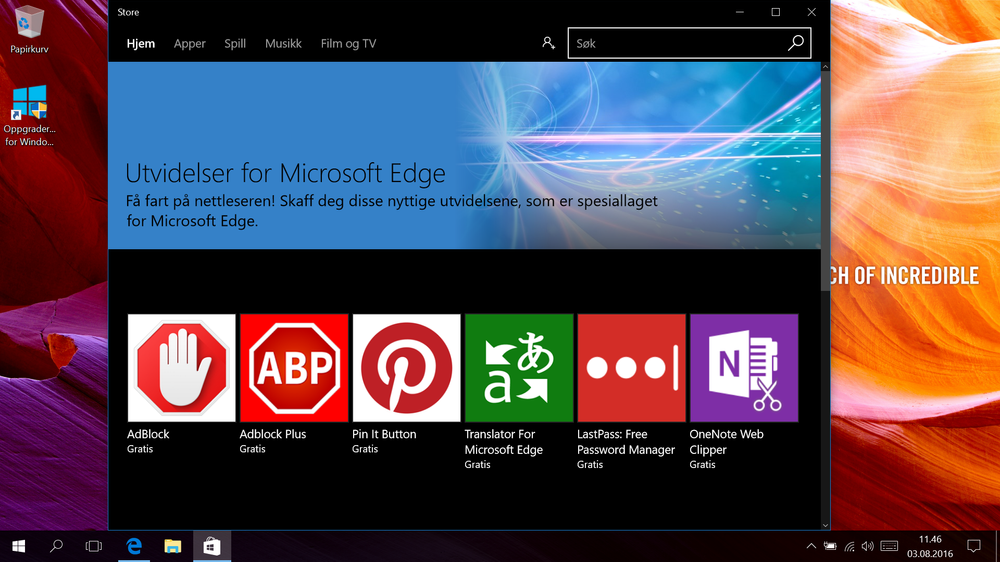Click the scrollbar up arrow in Store

[x=825, y=67]
